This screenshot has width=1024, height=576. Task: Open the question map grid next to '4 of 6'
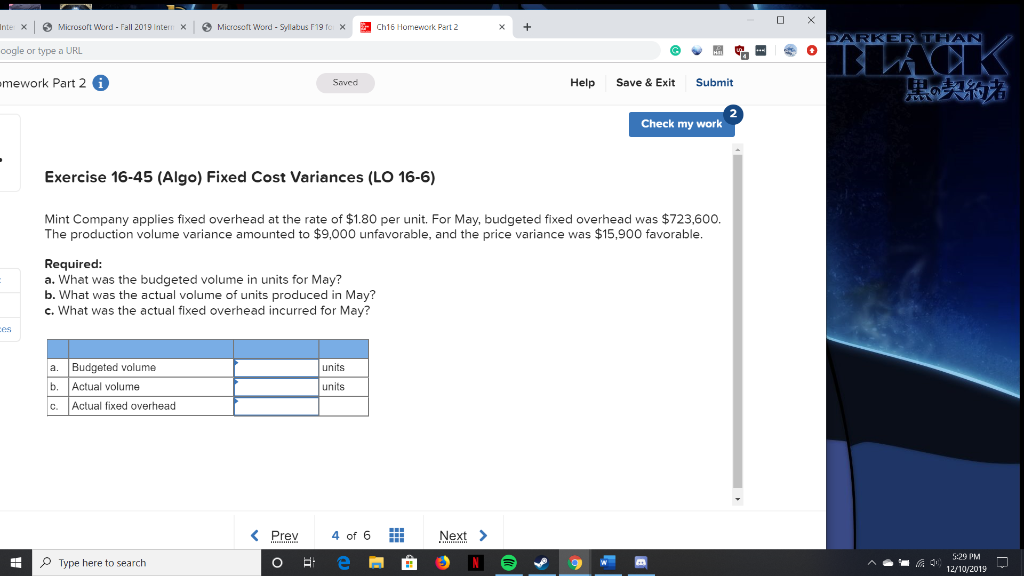pos(397,536)
